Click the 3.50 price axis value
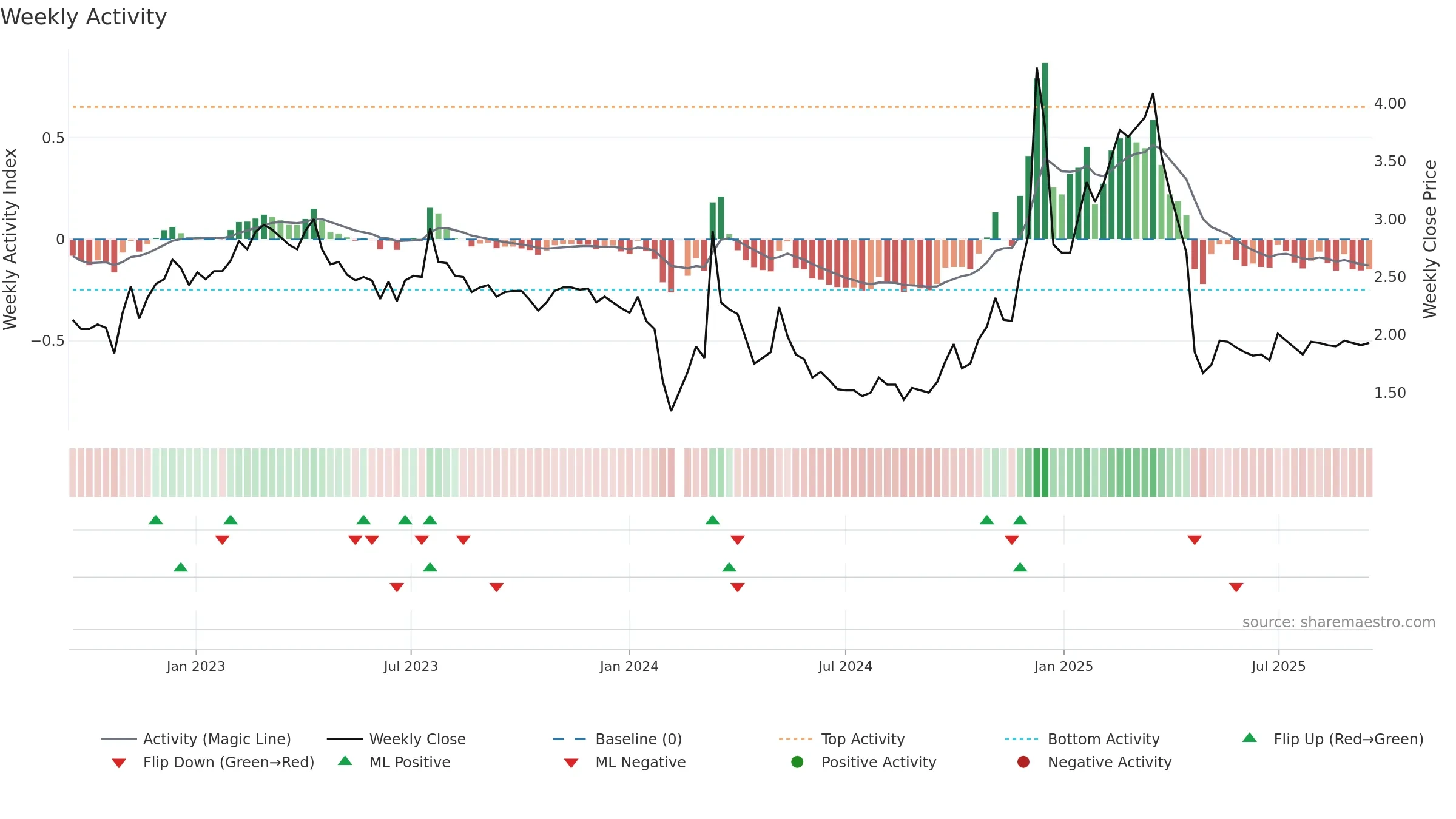 (1390, 161)
